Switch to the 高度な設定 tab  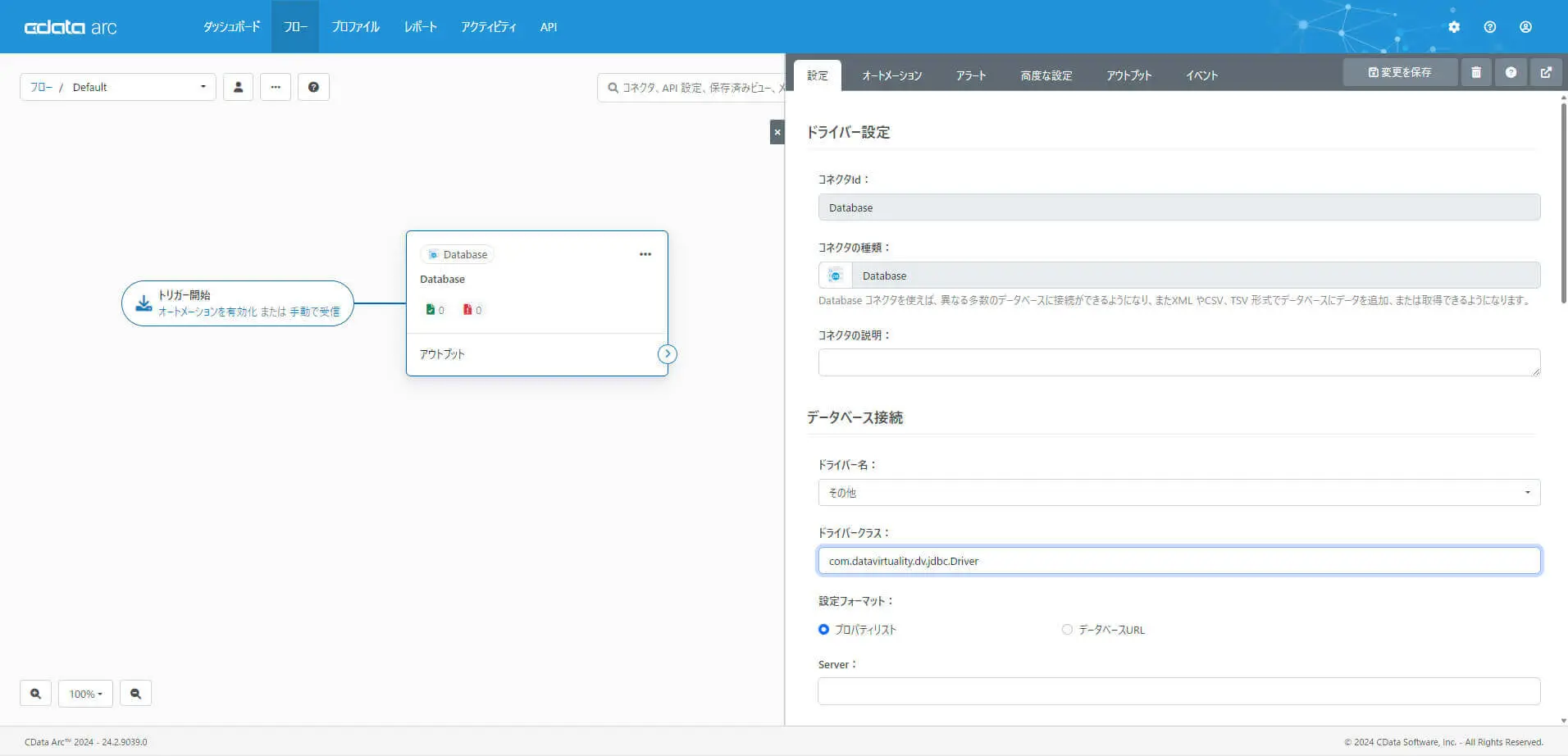1046,75
